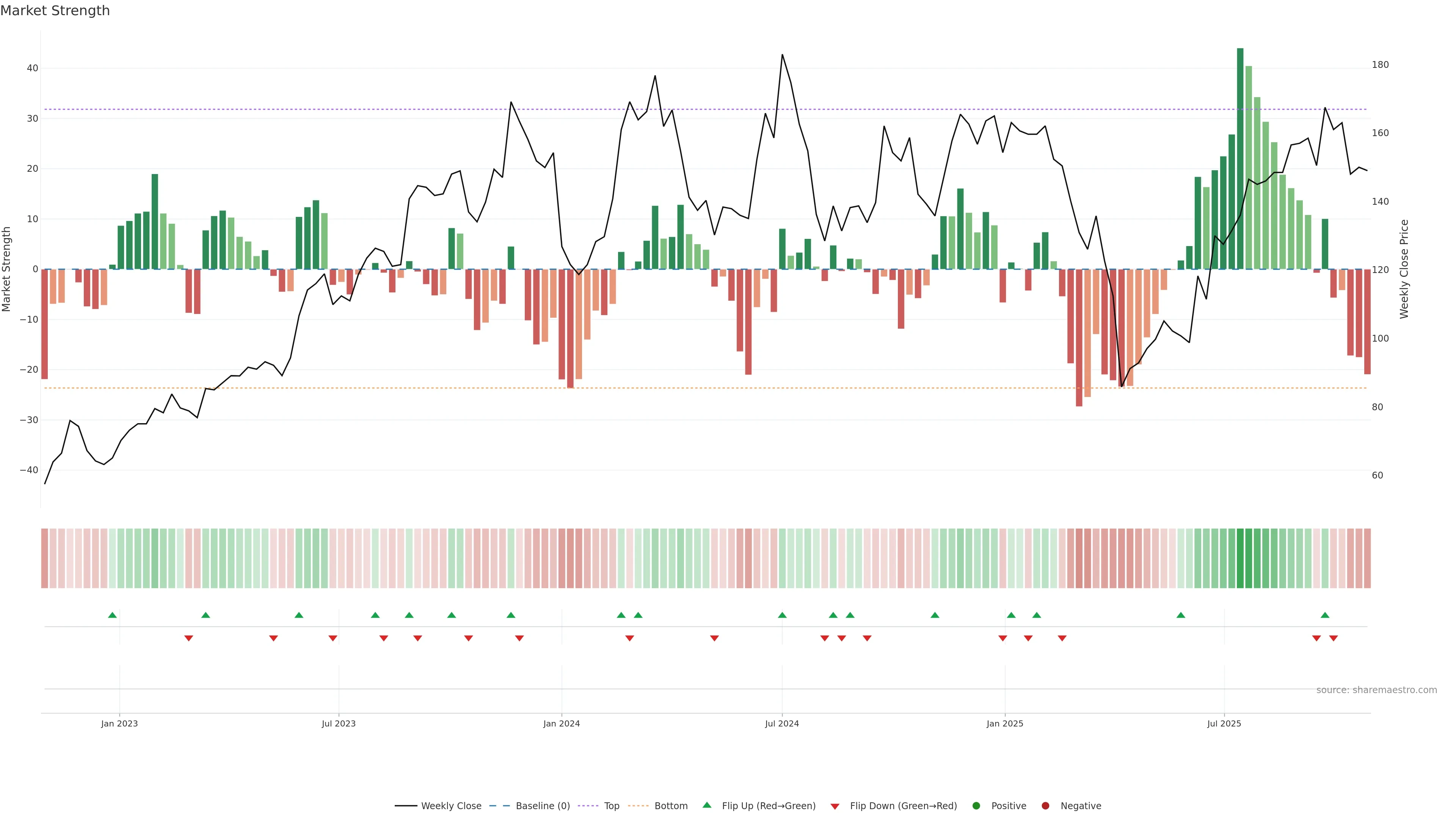Click the first green flip-up triangle marker
The width and height of the screenshot is (1456, 819).
tap(113, 615)
